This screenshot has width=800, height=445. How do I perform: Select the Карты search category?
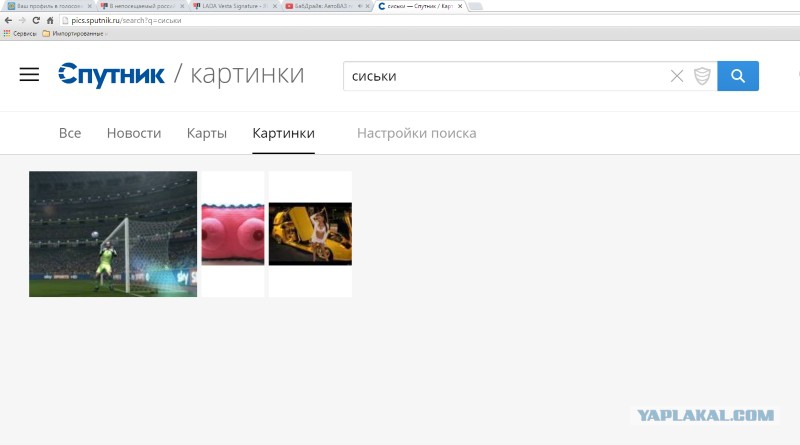tap(207, 133)
